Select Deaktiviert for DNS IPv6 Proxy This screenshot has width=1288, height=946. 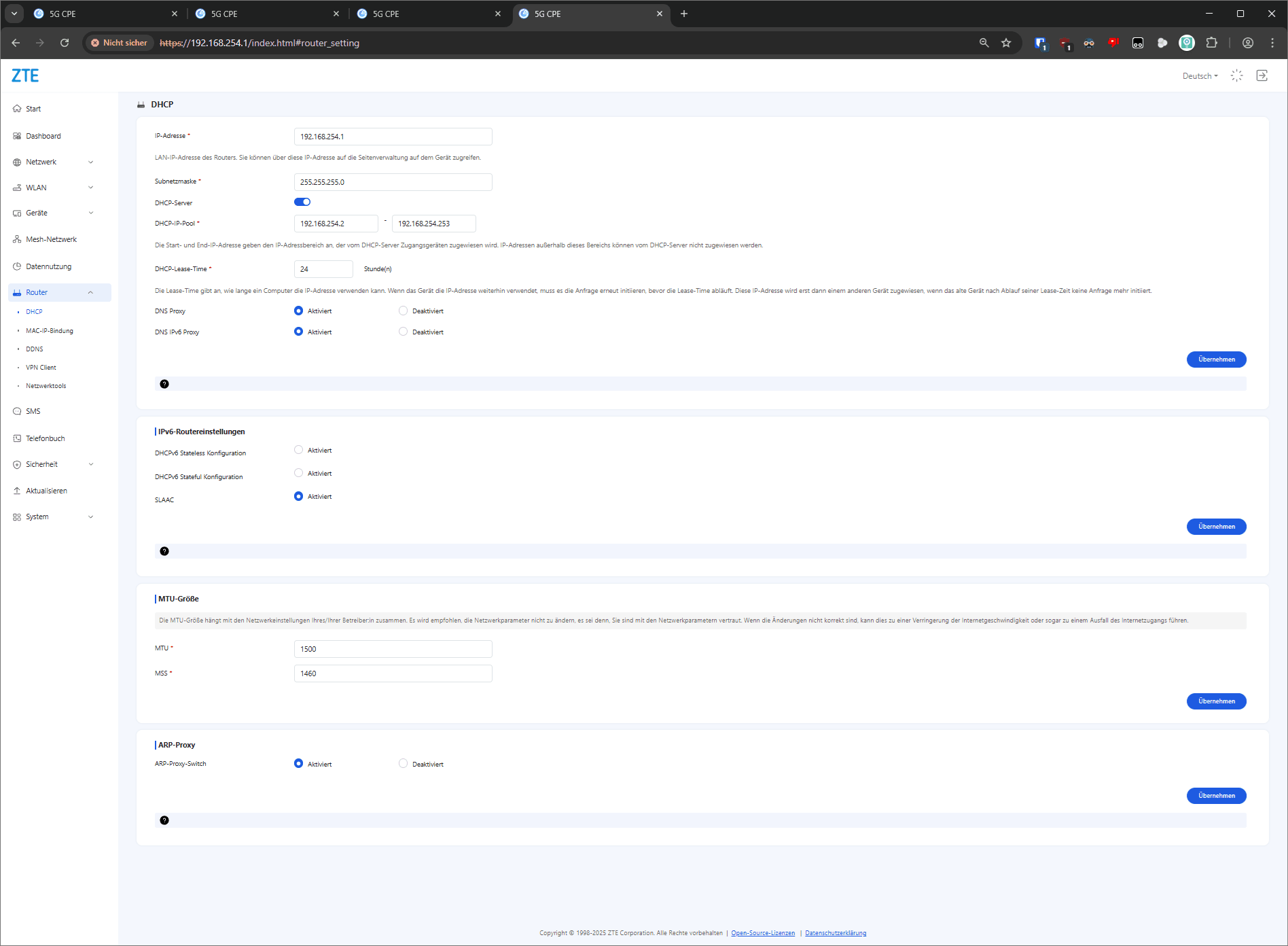click(403, 332)
